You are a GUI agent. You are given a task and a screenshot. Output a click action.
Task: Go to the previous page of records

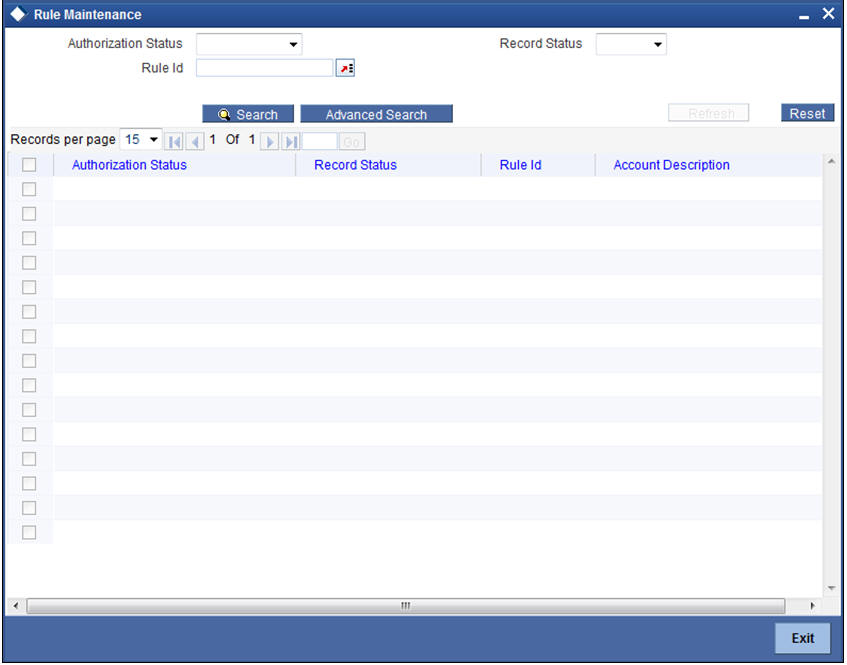click(x=195, y=142)
